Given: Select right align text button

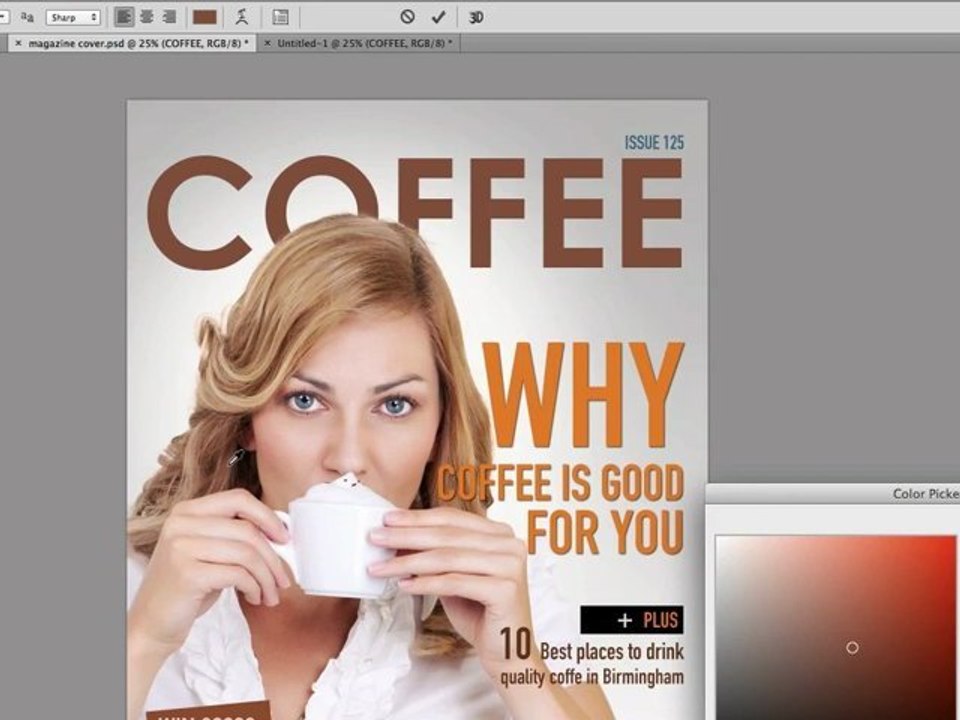Looking at the screenshot, I should pyautogui.click(x=169, y=17).
